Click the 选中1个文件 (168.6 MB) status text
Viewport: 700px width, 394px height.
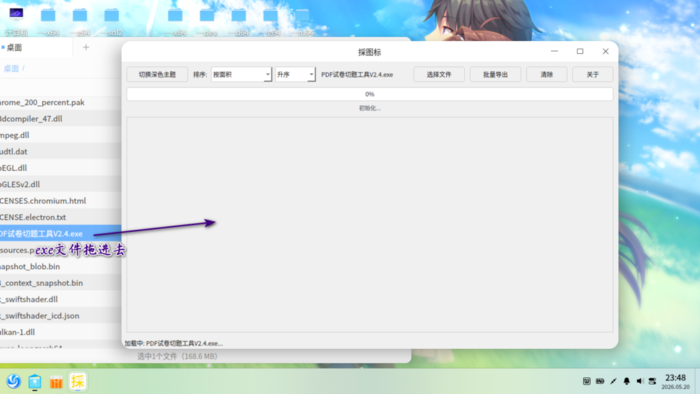coord(177,356)
